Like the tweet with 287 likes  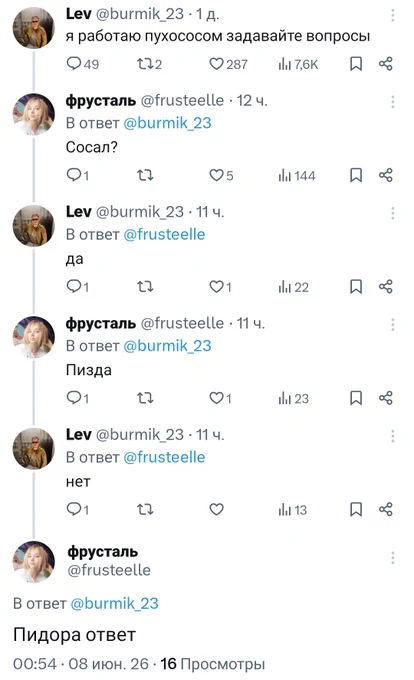228,64
